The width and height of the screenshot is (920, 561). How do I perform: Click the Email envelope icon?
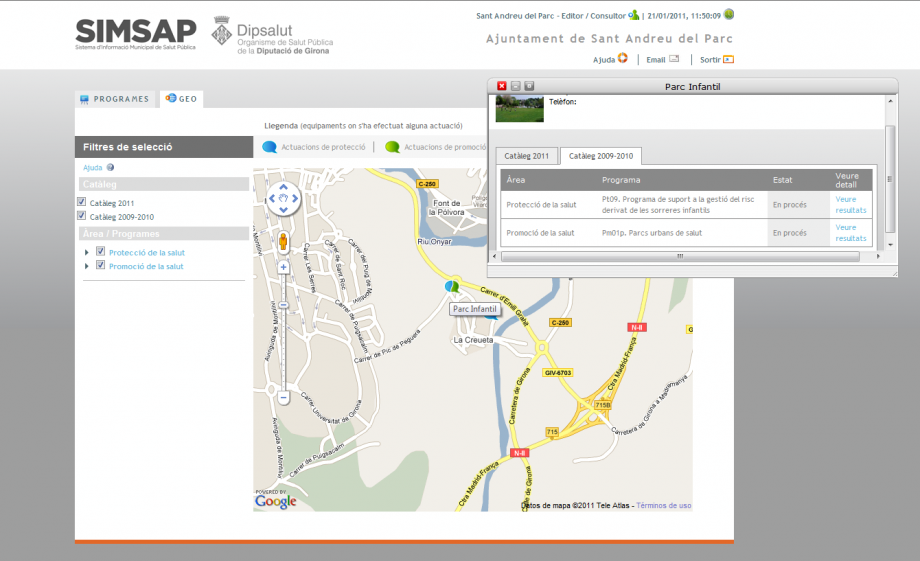[x=674, y=59]
